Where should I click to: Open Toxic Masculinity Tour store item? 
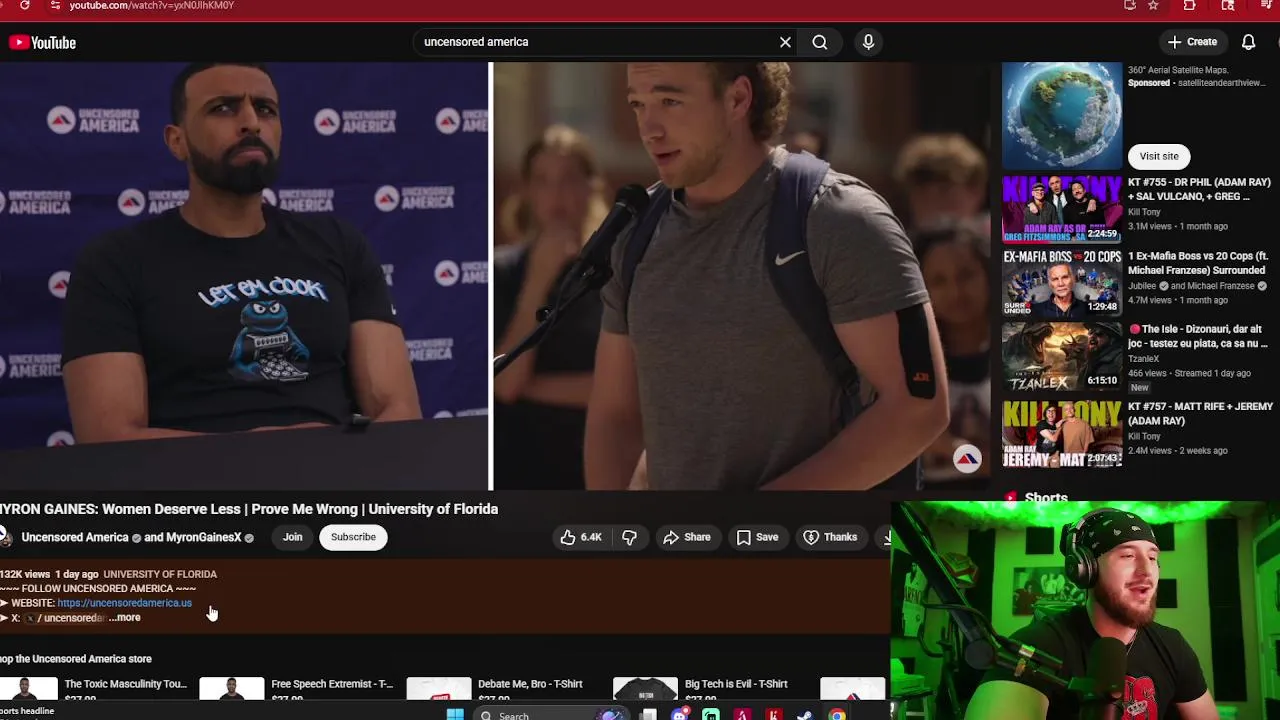pyautogui.click(x=126, y=684)
